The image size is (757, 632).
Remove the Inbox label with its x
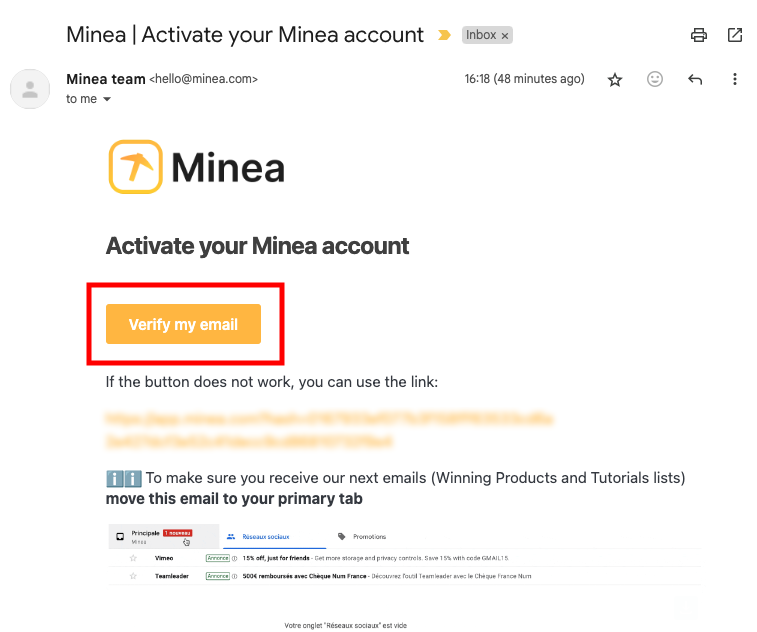pos(505,35)
